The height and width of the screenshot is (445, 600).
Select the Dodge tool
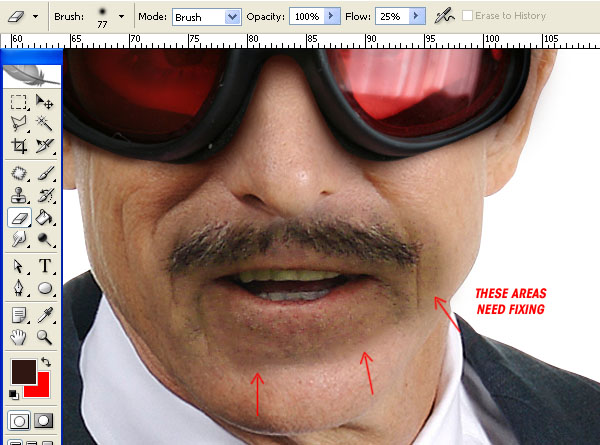coord(44,240)
